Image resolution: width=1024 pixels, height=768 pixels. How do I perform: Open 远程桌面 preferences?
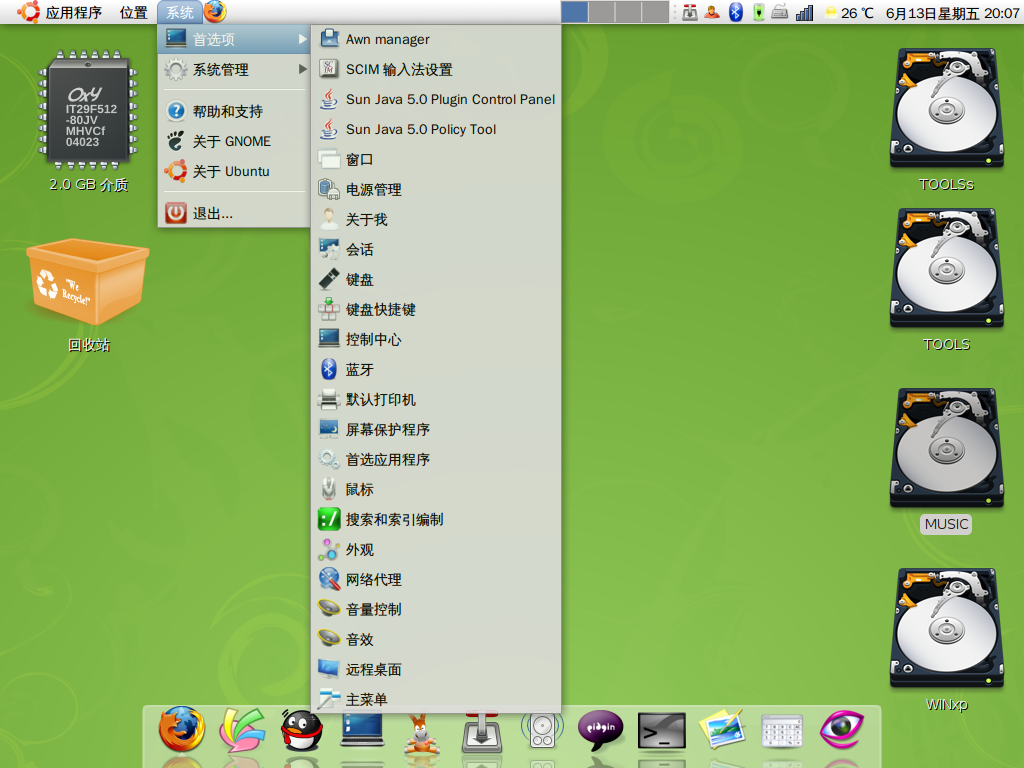click(x=436, y=670)
